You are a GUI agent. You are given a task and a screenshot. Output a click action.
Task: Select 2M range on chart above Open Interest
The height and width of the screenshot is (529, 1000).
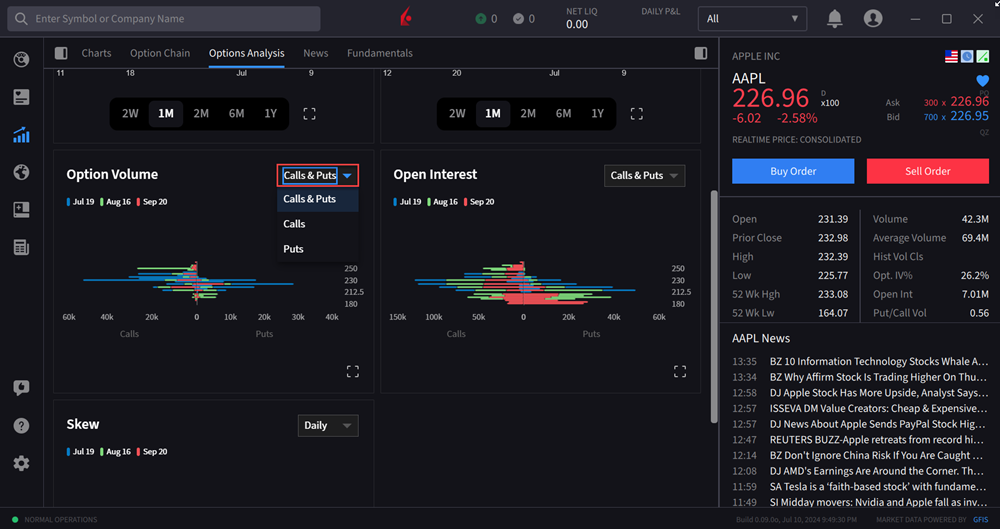click(x=528, y=114)
